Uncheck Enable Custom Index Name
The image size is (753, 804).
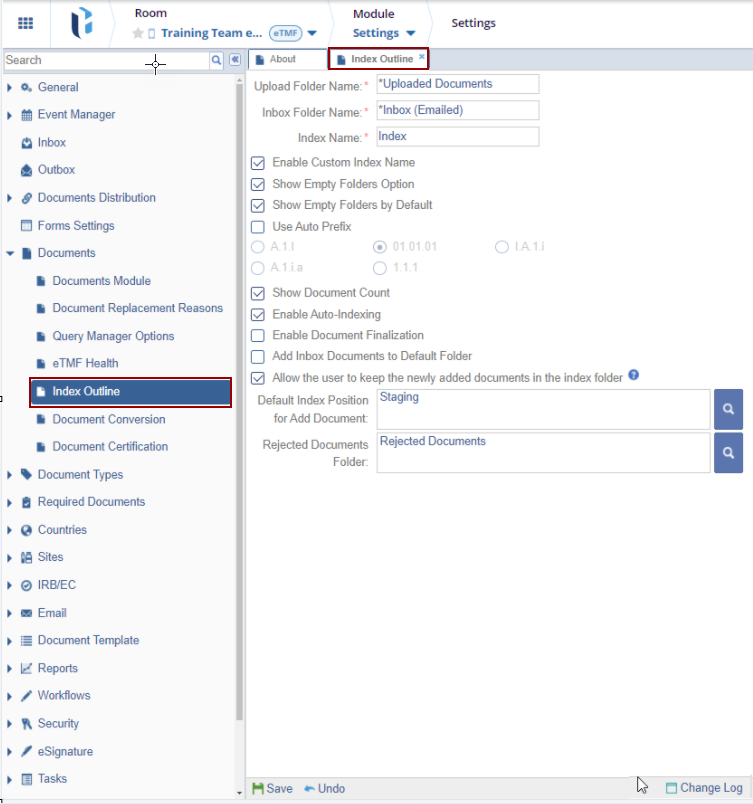point(258,162)
